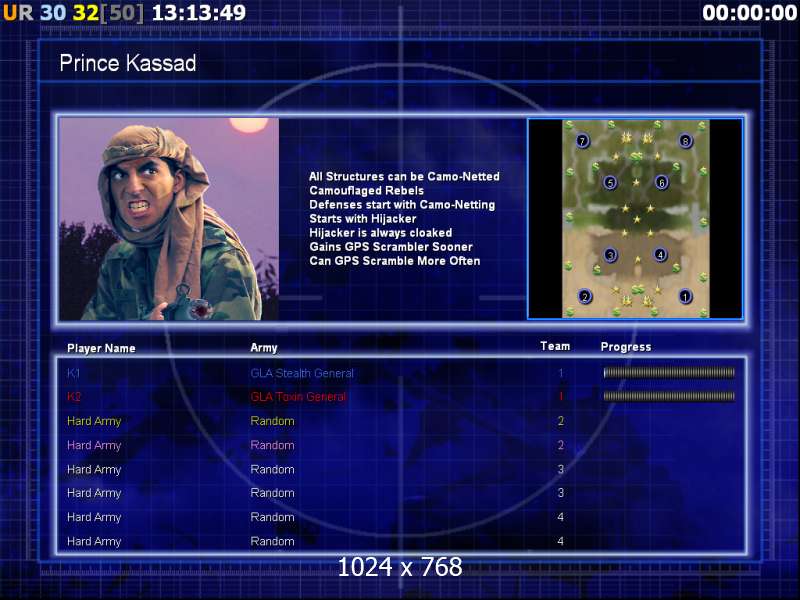Click the pink Hard Army player name
Viewport: 800px width, 600px height.
94,445
